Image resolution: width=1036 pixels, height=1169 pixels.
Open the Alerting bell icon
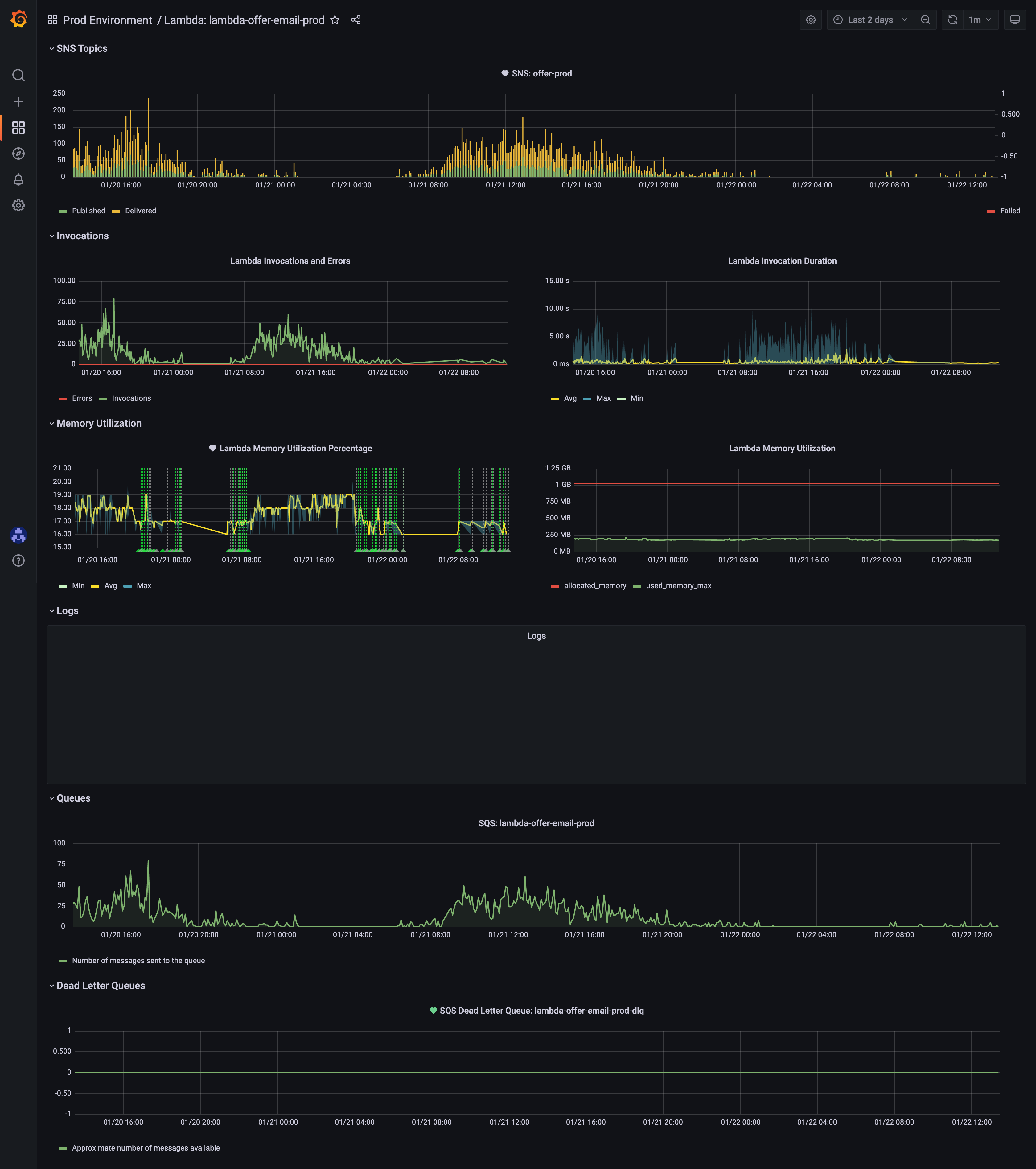18,180
